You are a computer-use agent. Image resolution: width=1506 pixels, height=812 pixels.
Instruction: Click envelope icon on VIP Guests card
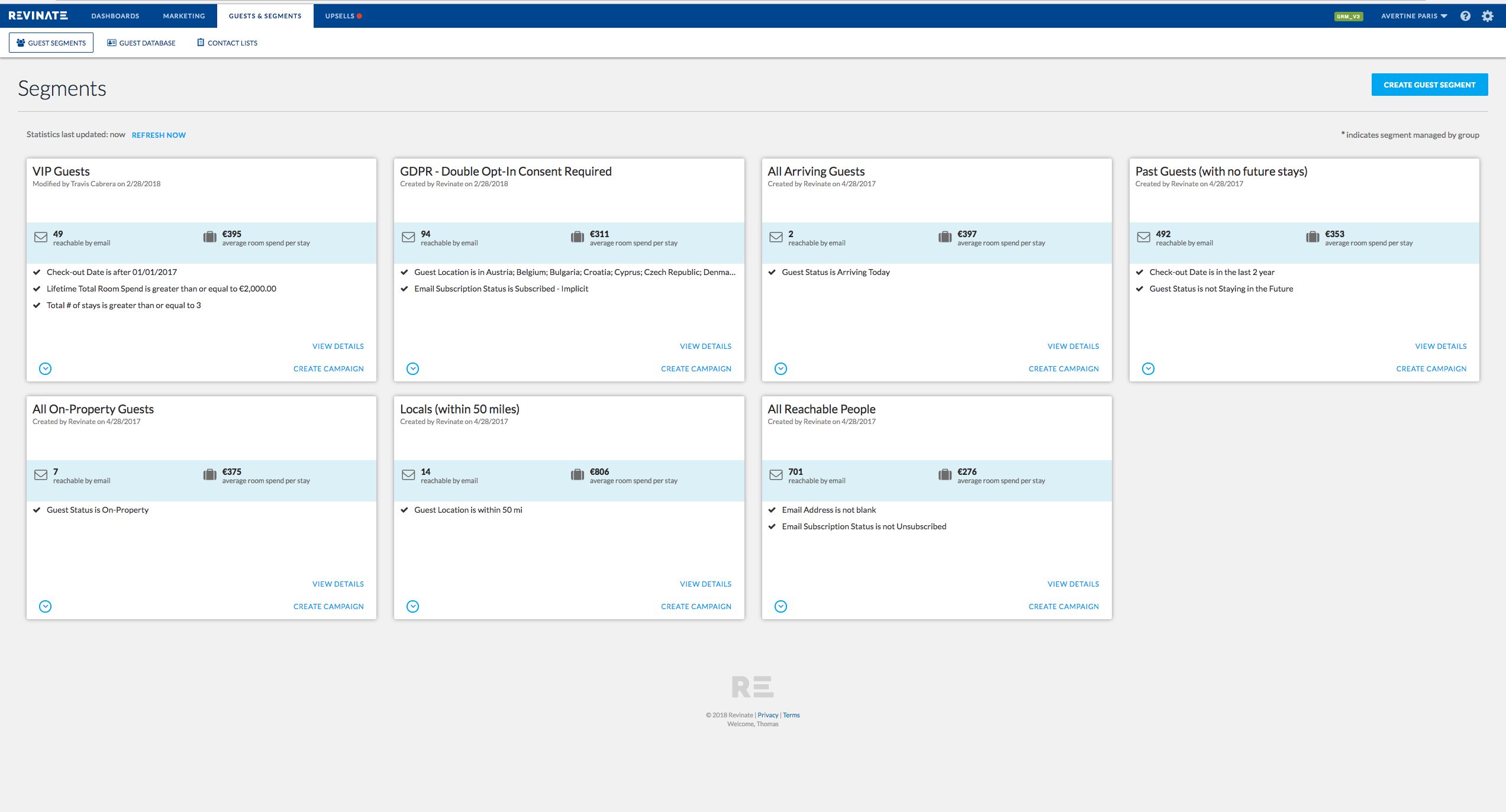pos(41,237)
